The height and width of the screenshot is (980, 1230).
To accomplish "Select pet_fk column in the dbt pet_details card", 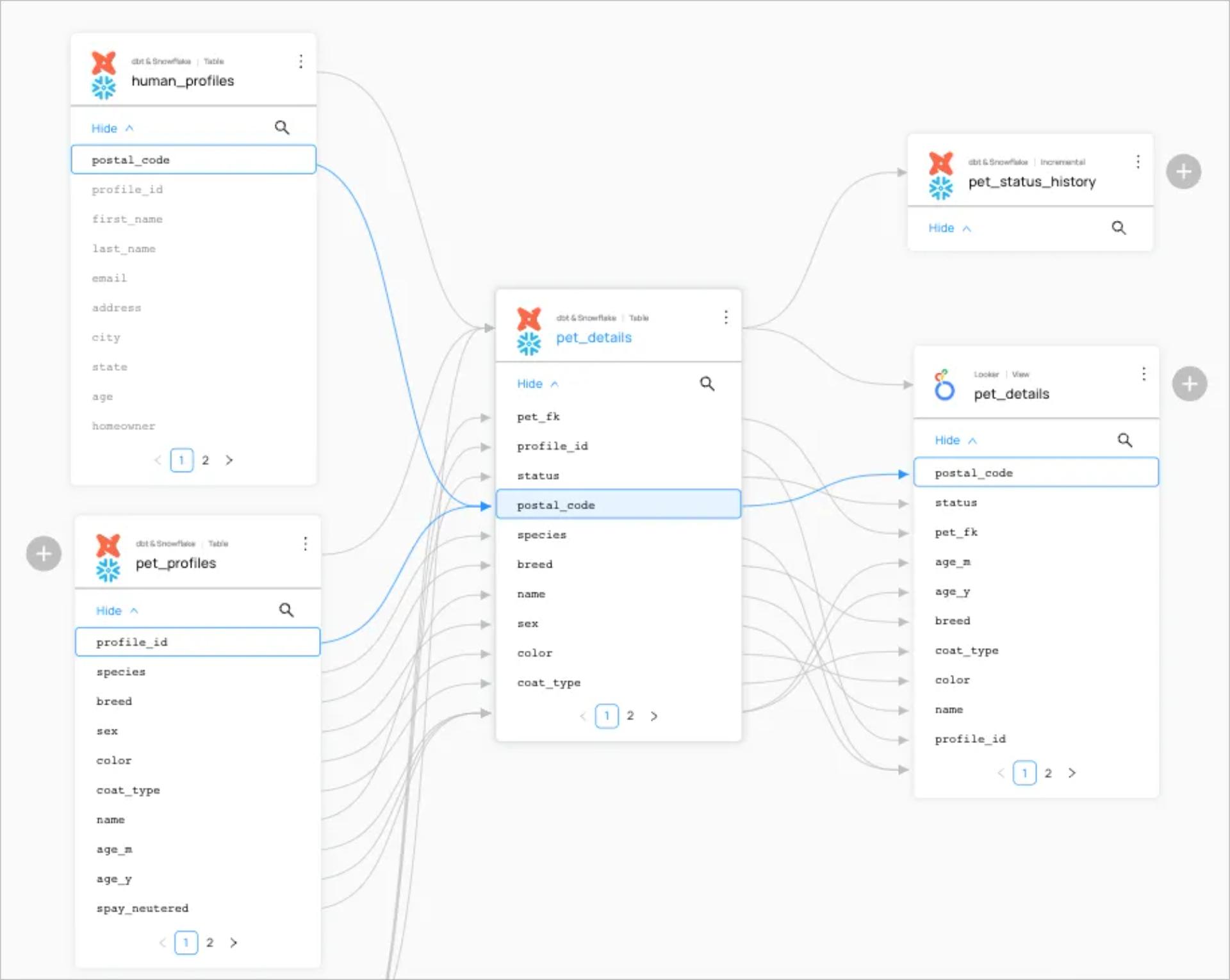I will pos(618,416).
